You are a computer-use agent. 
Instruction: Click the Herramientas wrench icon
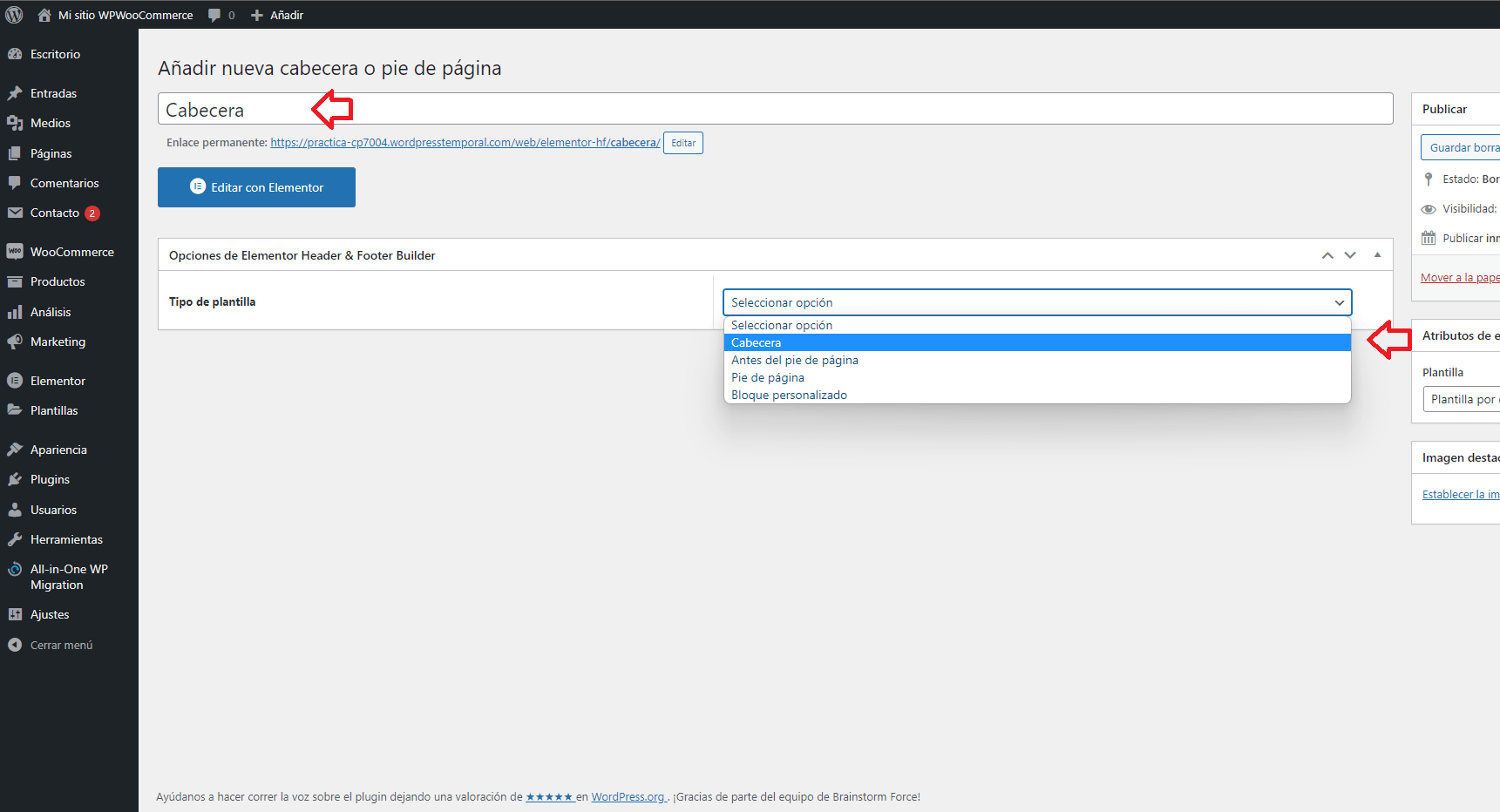[x=15, y=539]
